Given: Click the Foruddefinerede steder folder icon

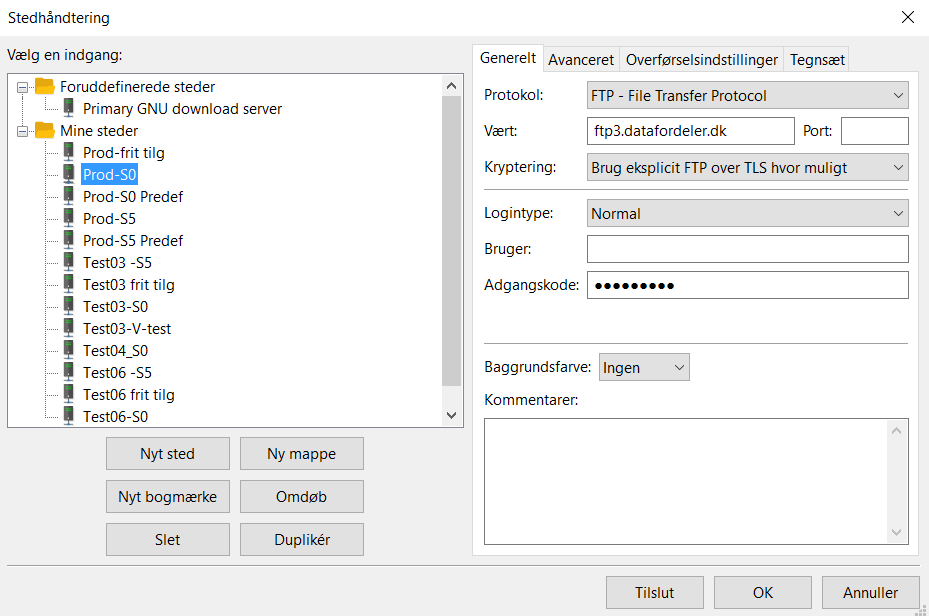Looking at the screenshot, I should 45,87.
